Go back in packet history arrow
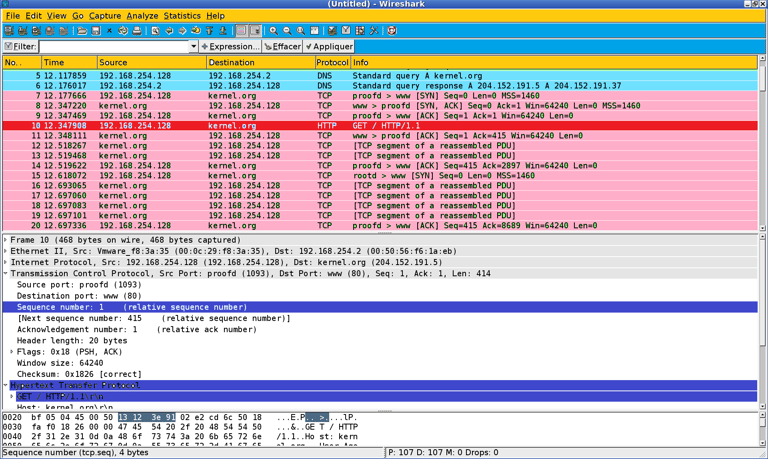Screen dimensions: 768x459 pos(169,31)
